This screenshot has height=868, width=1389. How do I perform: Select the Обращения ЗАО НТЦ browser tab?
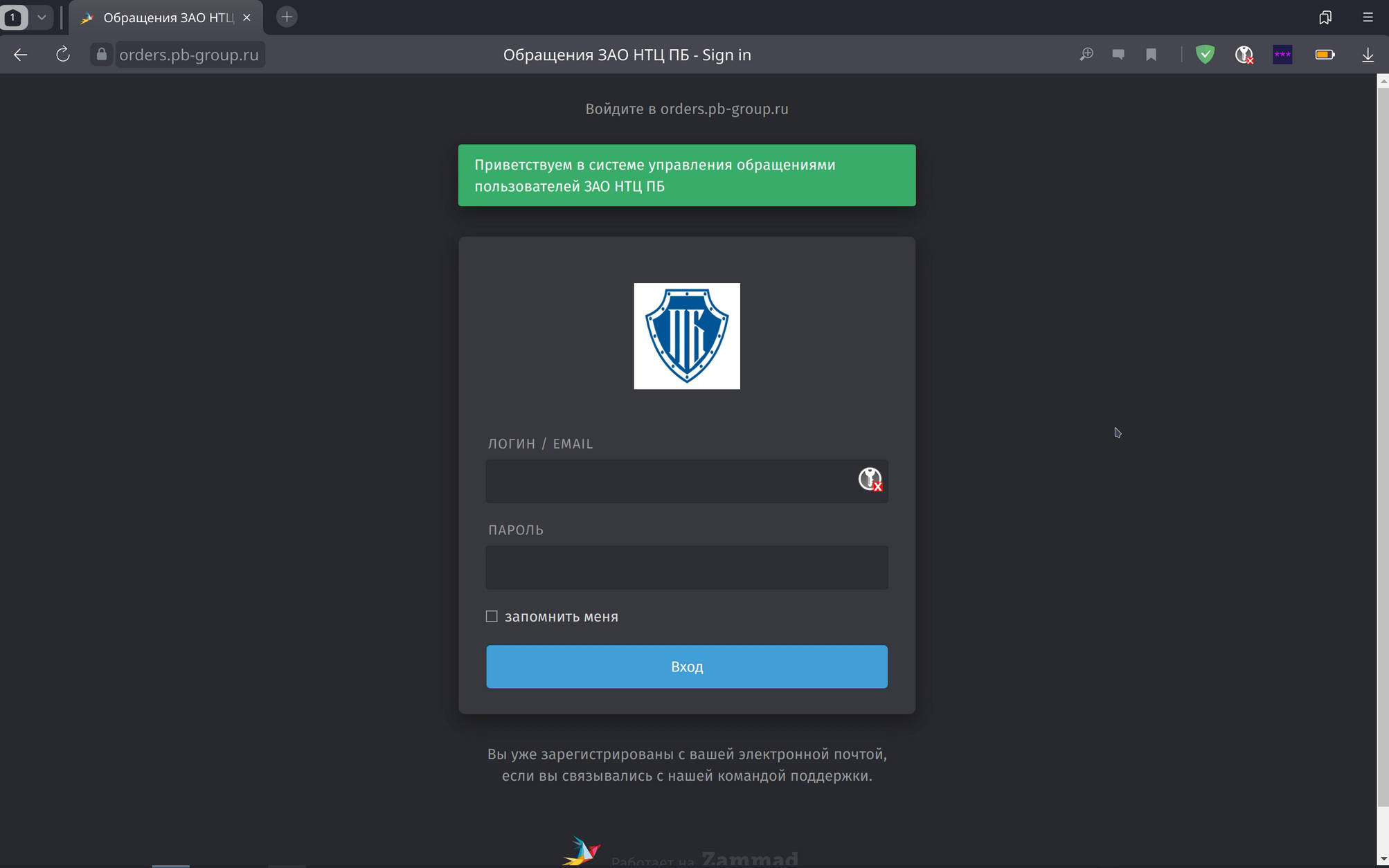(x=166, y=17)
